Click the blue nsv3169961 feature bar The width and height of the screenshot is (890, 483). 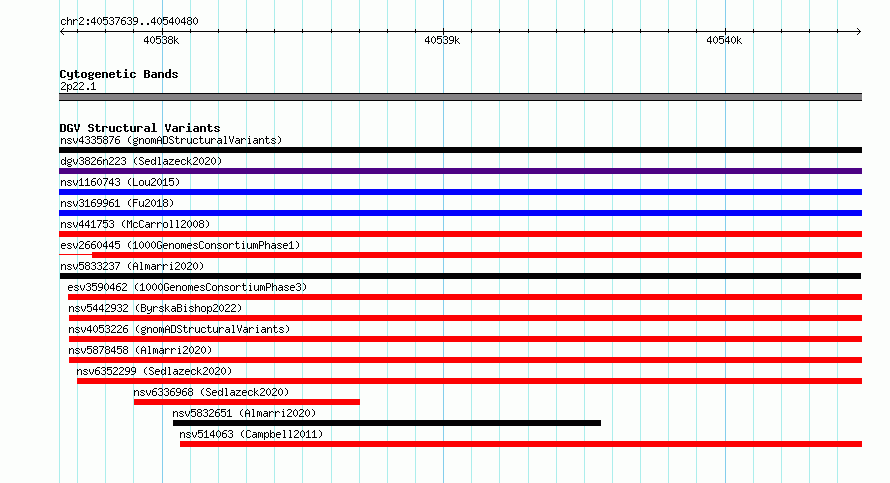(460, 213)
